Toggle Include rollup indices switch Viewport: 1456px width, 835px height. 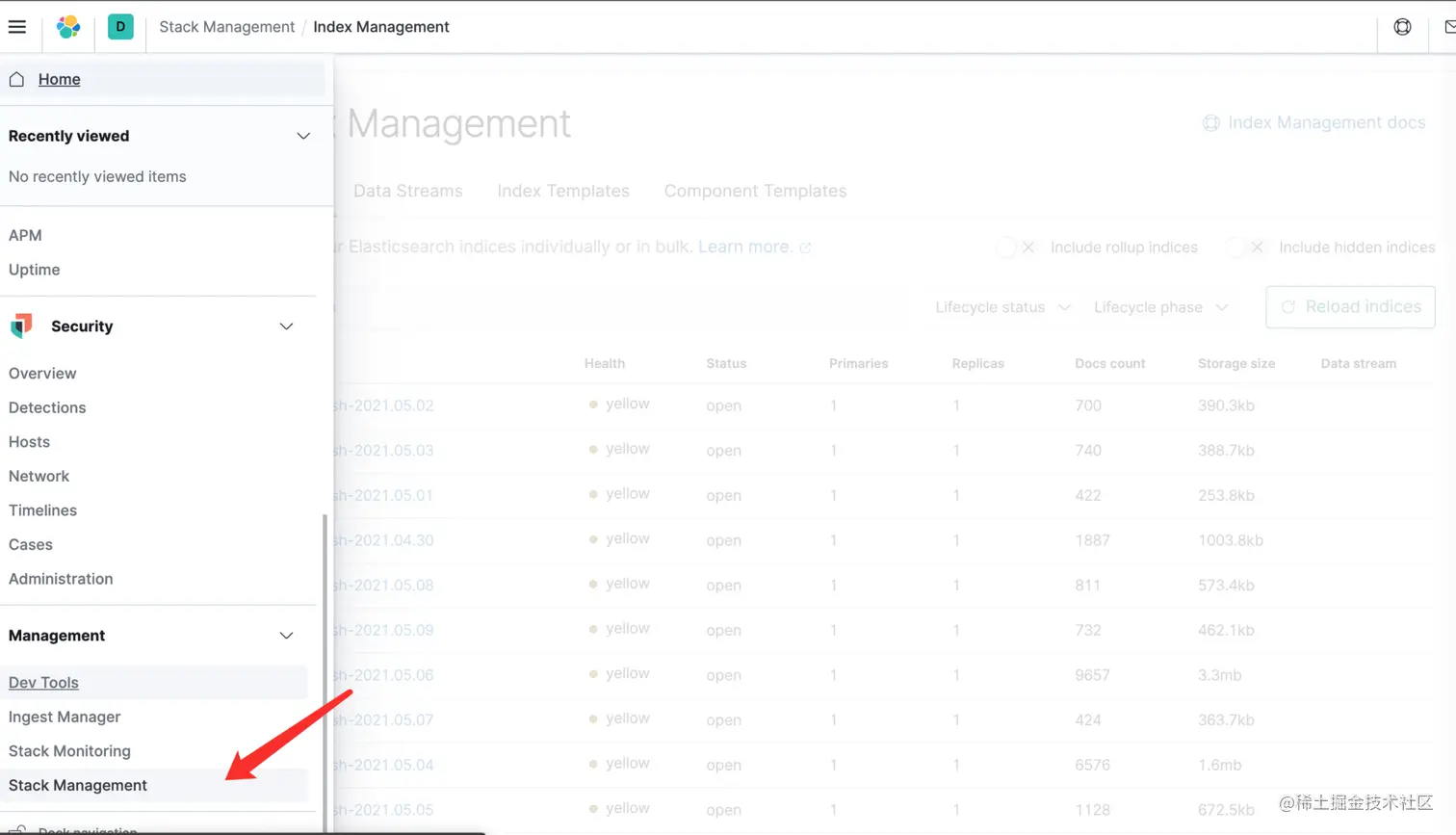1017,248
